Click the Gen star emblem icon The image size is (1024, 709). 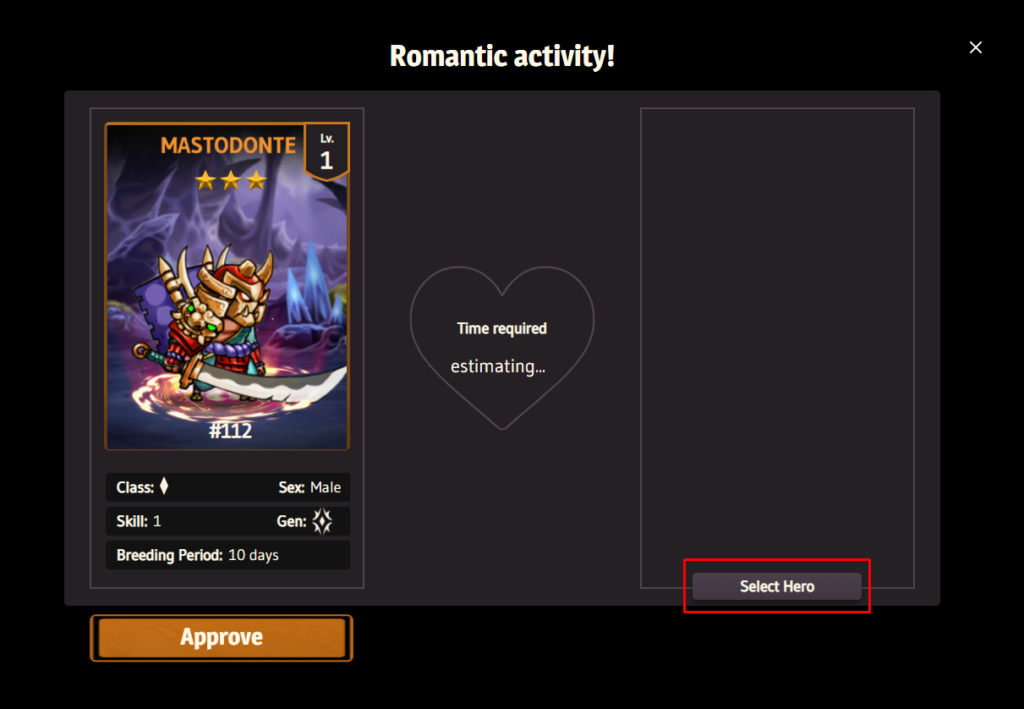tap(322, 521)
